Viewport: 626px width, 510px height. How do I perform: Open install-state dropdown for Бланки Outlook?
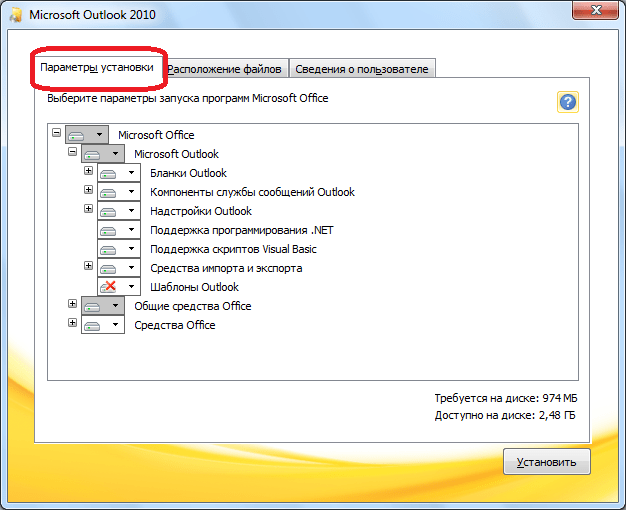[x=119, y=173]
